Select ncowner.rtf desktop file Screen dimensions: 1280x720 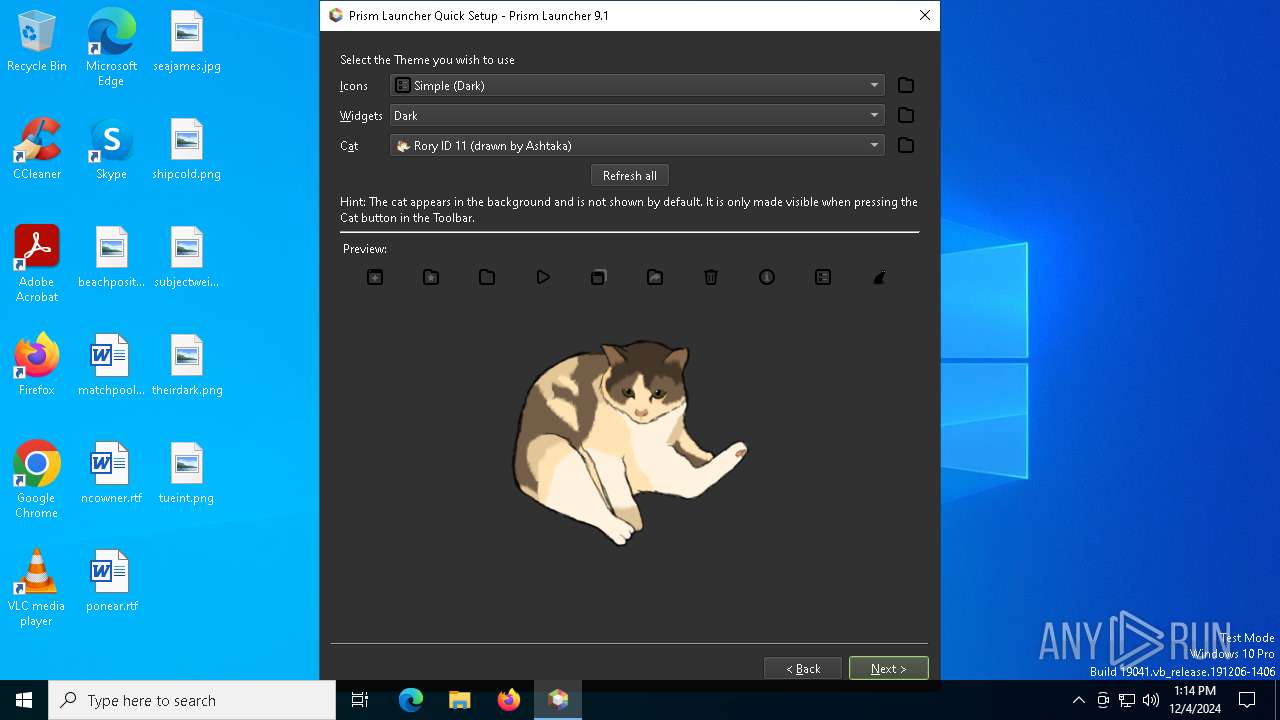(111, 474)
